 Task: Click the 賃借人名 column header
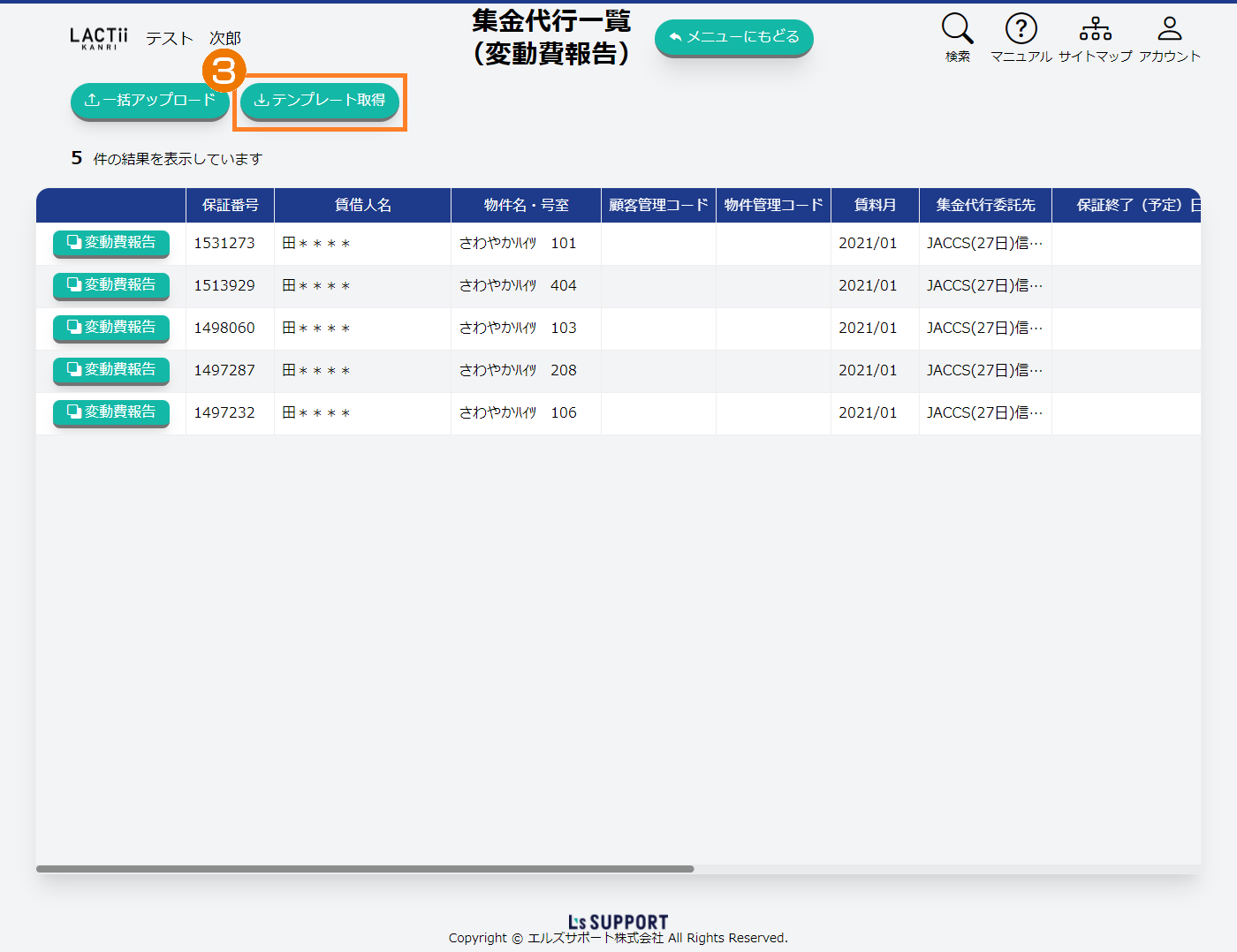tap(362, 205)
